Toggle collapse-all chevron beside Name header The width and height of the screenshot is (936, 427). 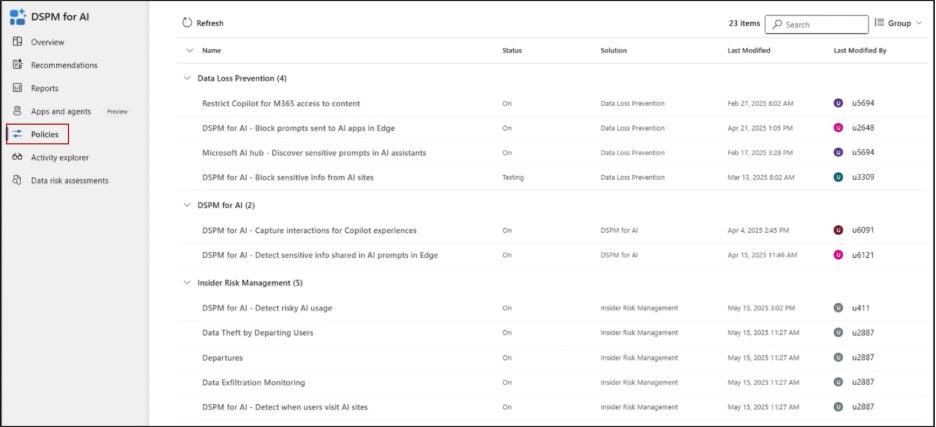pyautogui.click(x=189, y=50)
